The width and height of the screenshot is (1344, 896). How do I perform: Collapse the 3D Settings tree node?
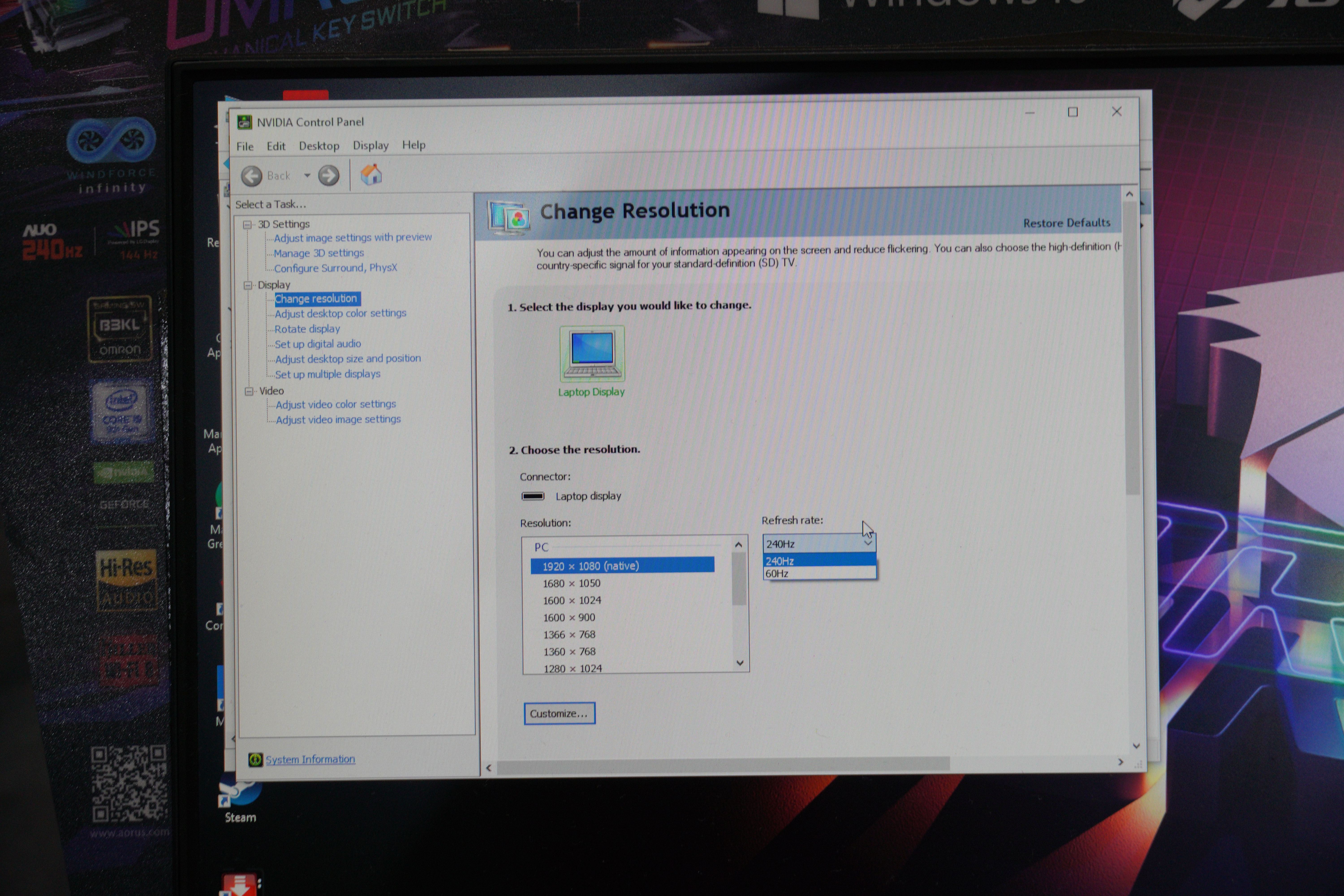click(x=248, y=225)
